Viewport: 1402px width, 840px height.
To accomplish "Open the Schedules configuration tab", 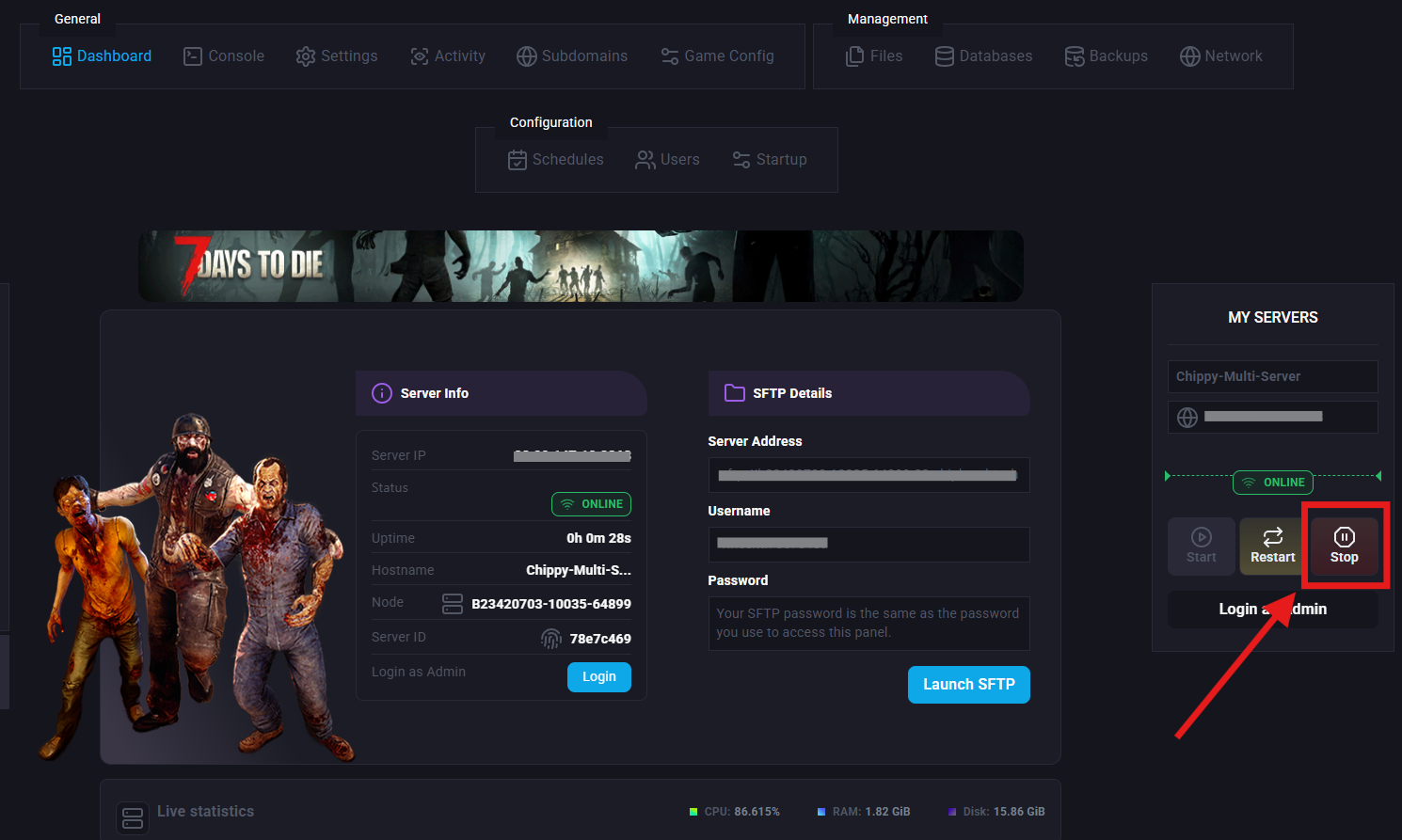I will point(556,160).
